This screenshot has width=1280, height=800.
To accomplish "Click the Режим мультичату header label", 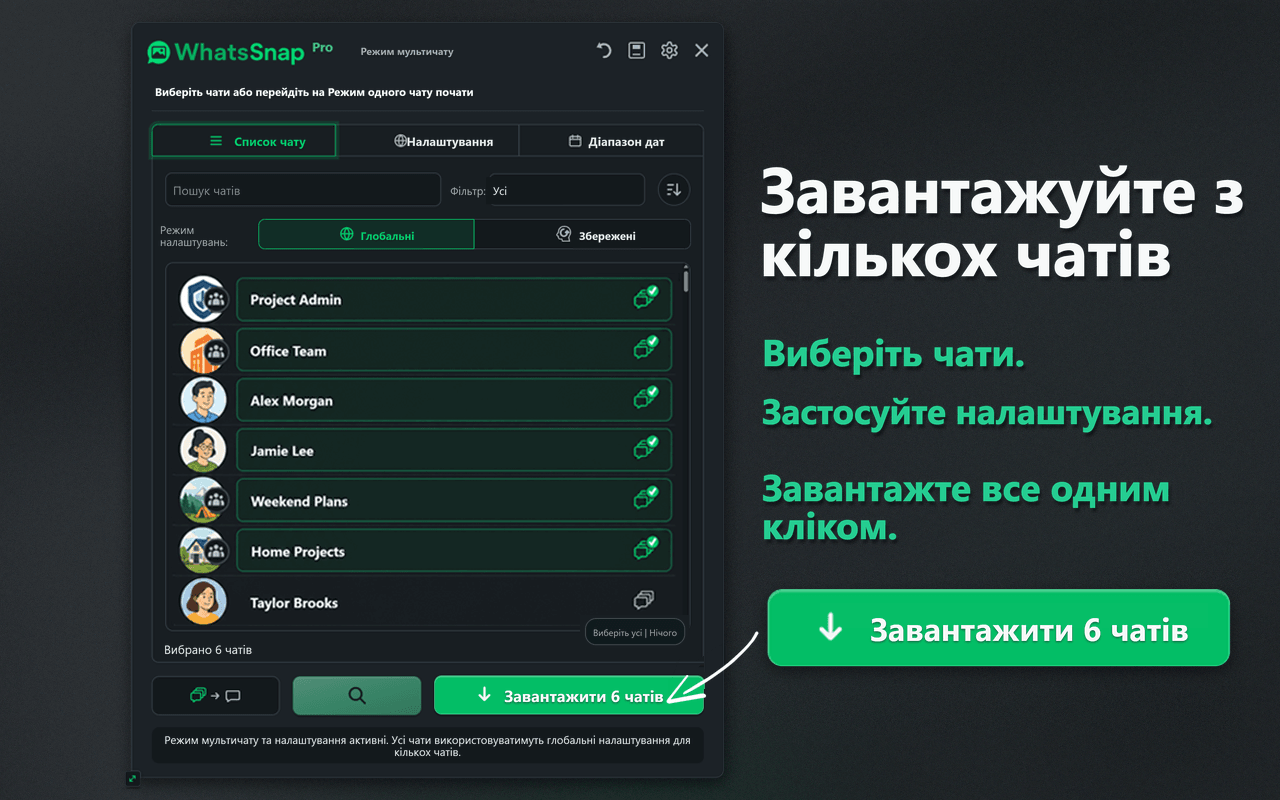I will [x=407, y=52].
